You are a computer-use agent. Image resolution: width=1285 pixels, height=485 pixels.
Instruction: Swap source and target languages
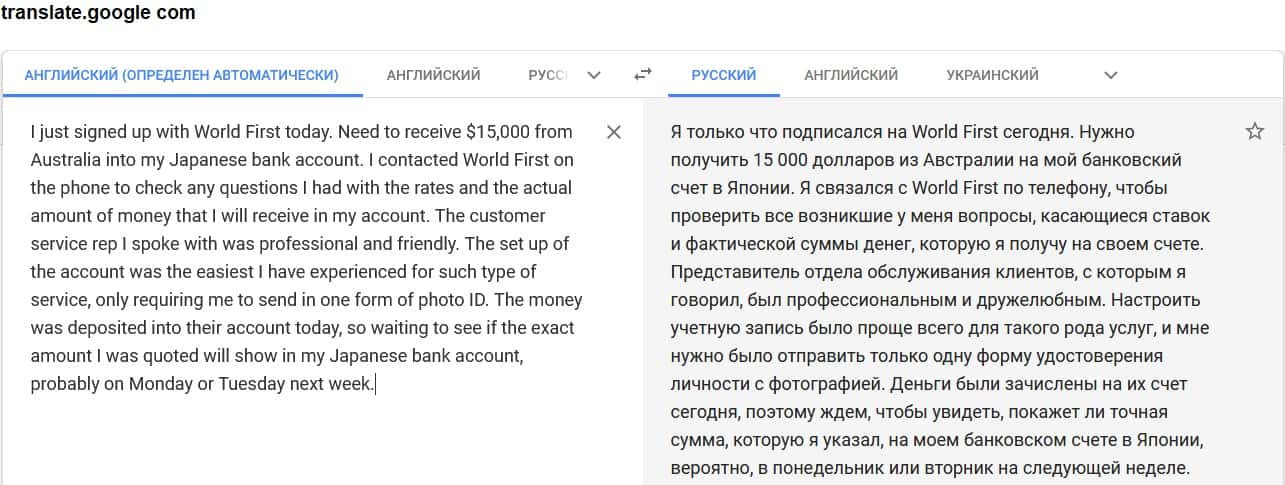(643, 75)
